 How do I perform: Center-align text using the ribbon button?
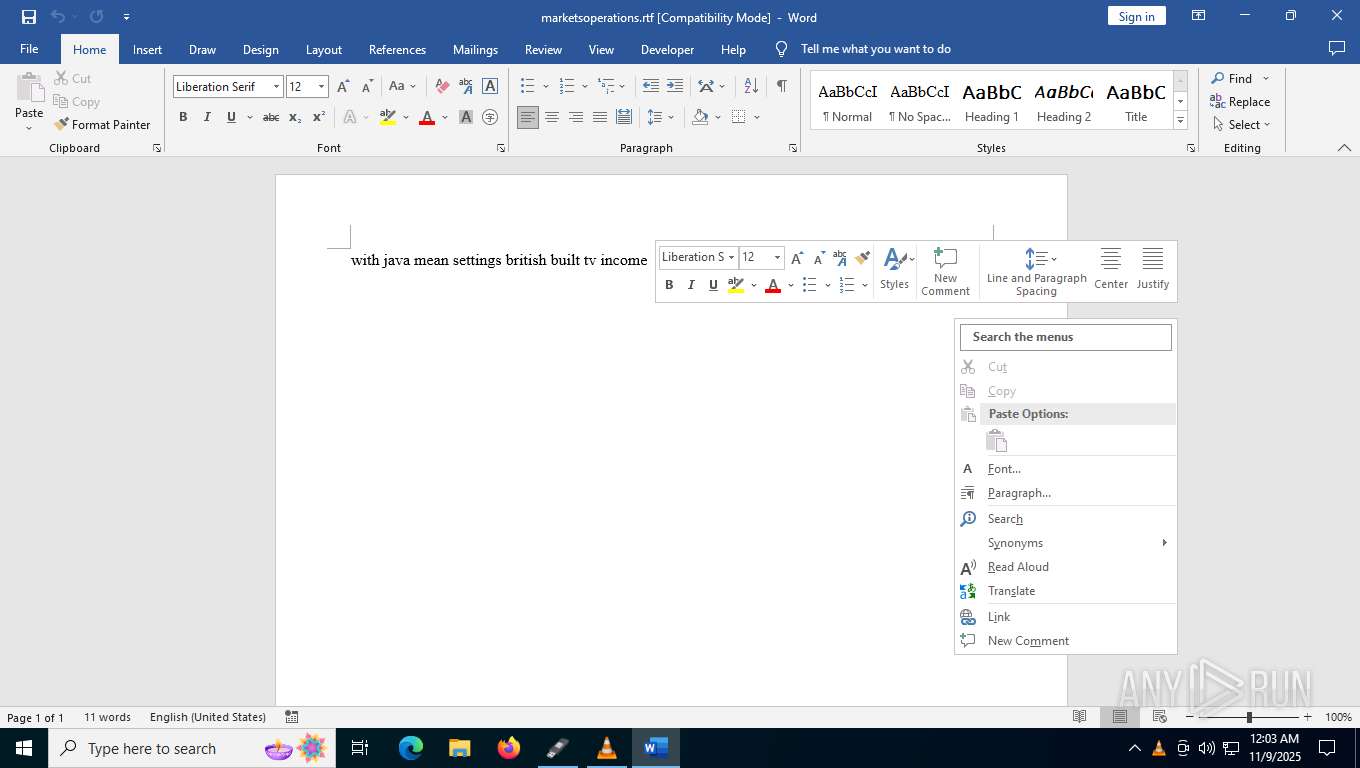[552, 117]
